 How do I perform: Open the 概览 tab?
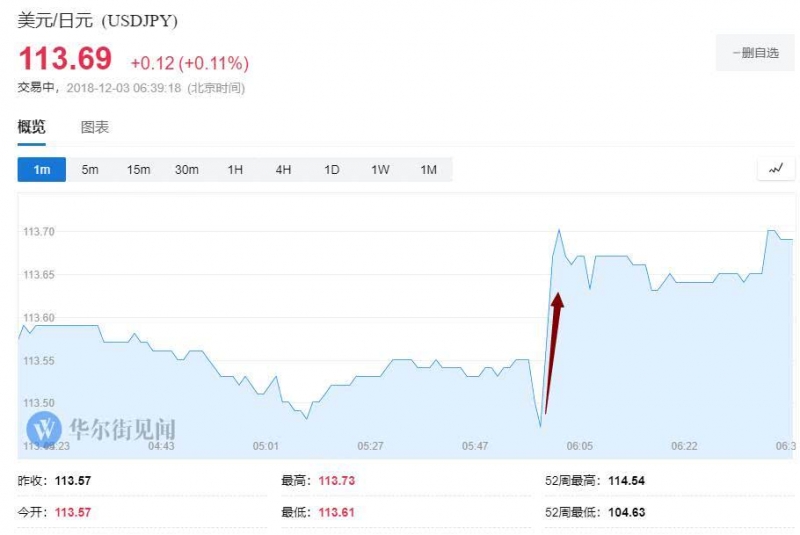[32, 126]
